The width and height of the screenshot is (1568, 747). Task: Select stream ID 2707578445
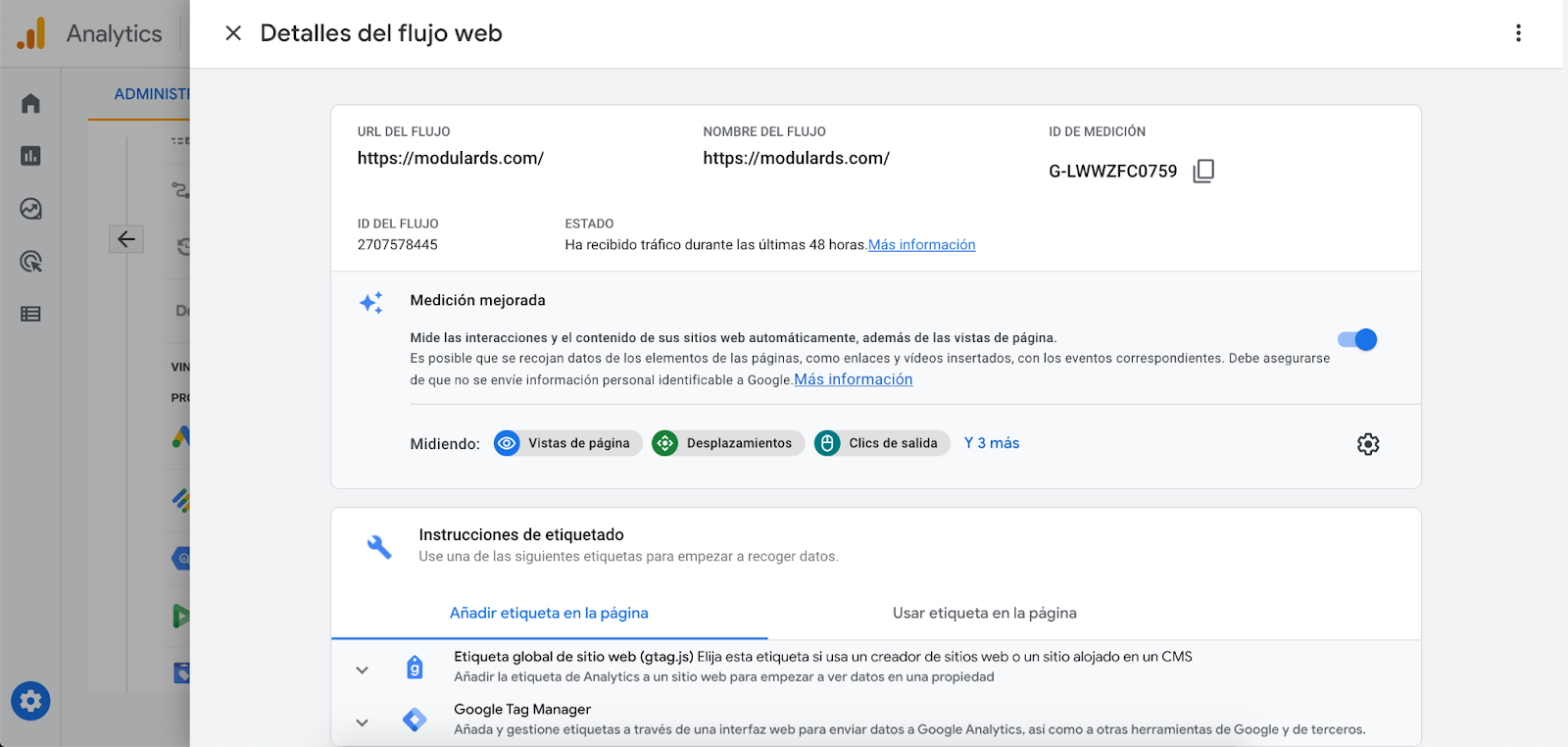397,245
